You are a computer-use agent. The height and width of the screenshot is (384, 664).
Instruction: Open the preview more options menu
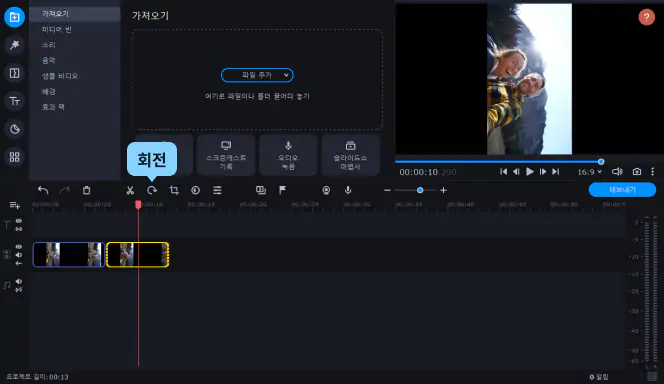coord(653,171)
